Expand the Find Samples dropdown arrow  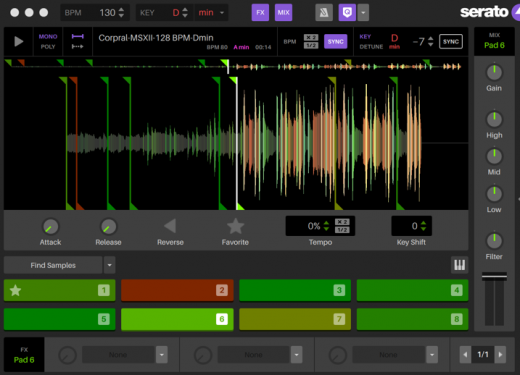[109, 265]
